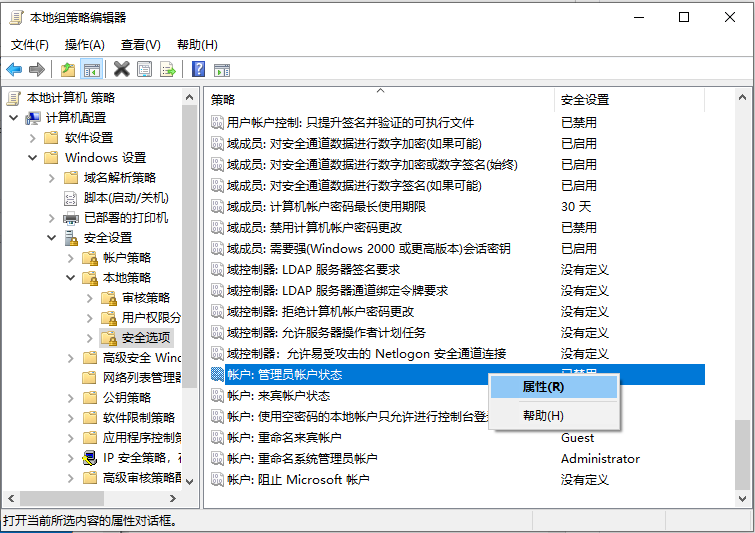755x533 pixels.
Task: Click the Export list toolbar icon
Action: click(168, 69)
